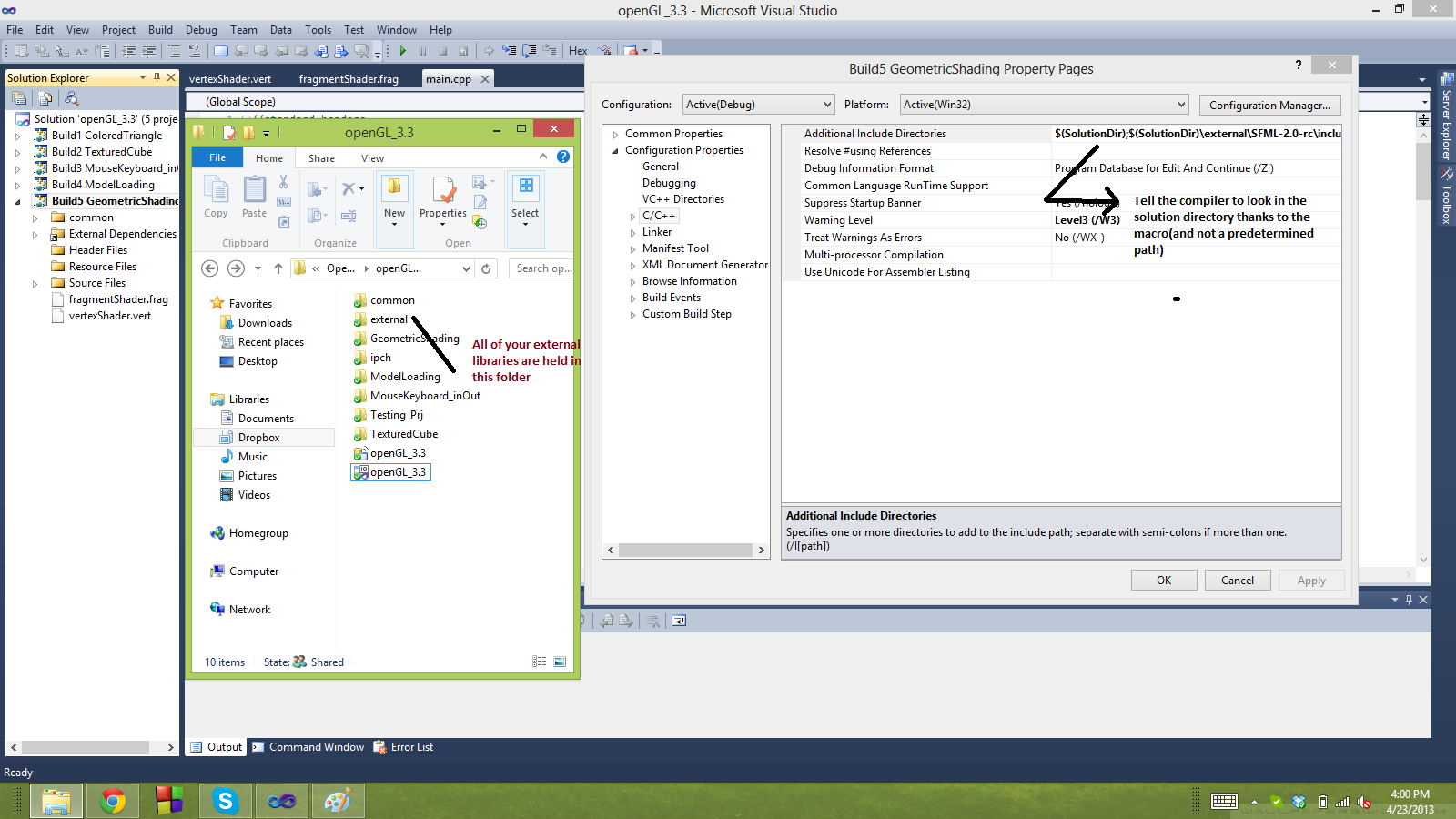Click the property tree horizontal scrollbar
This screenshot has width=1456, height=819.
[x=686, y=550]
